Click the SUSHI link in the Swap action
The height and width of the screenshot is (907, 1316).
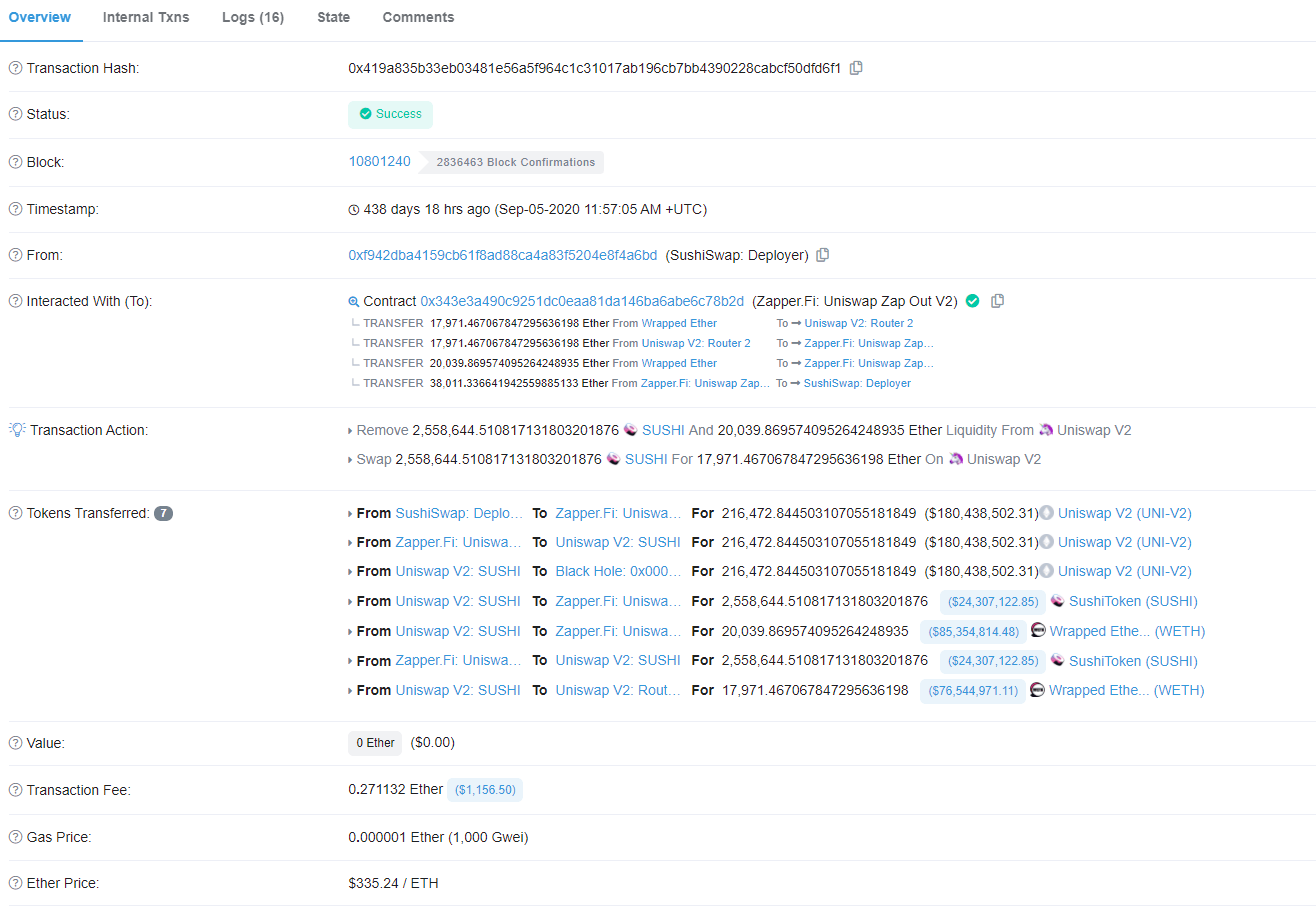647,459
